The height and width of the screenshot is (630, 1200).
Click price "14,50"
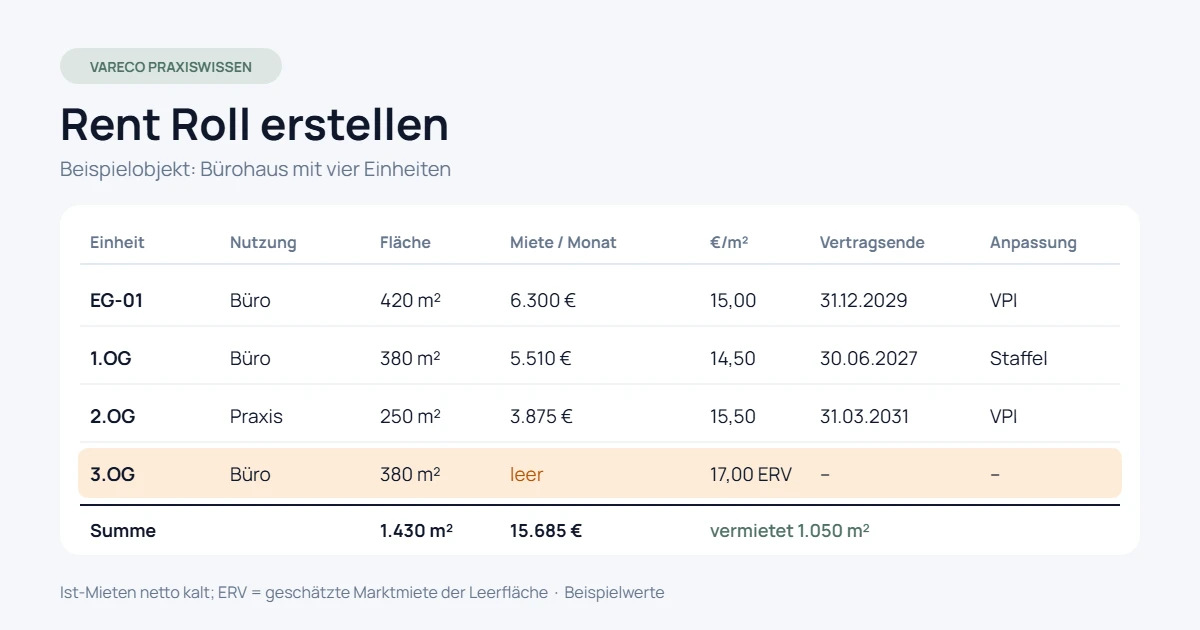733,358
